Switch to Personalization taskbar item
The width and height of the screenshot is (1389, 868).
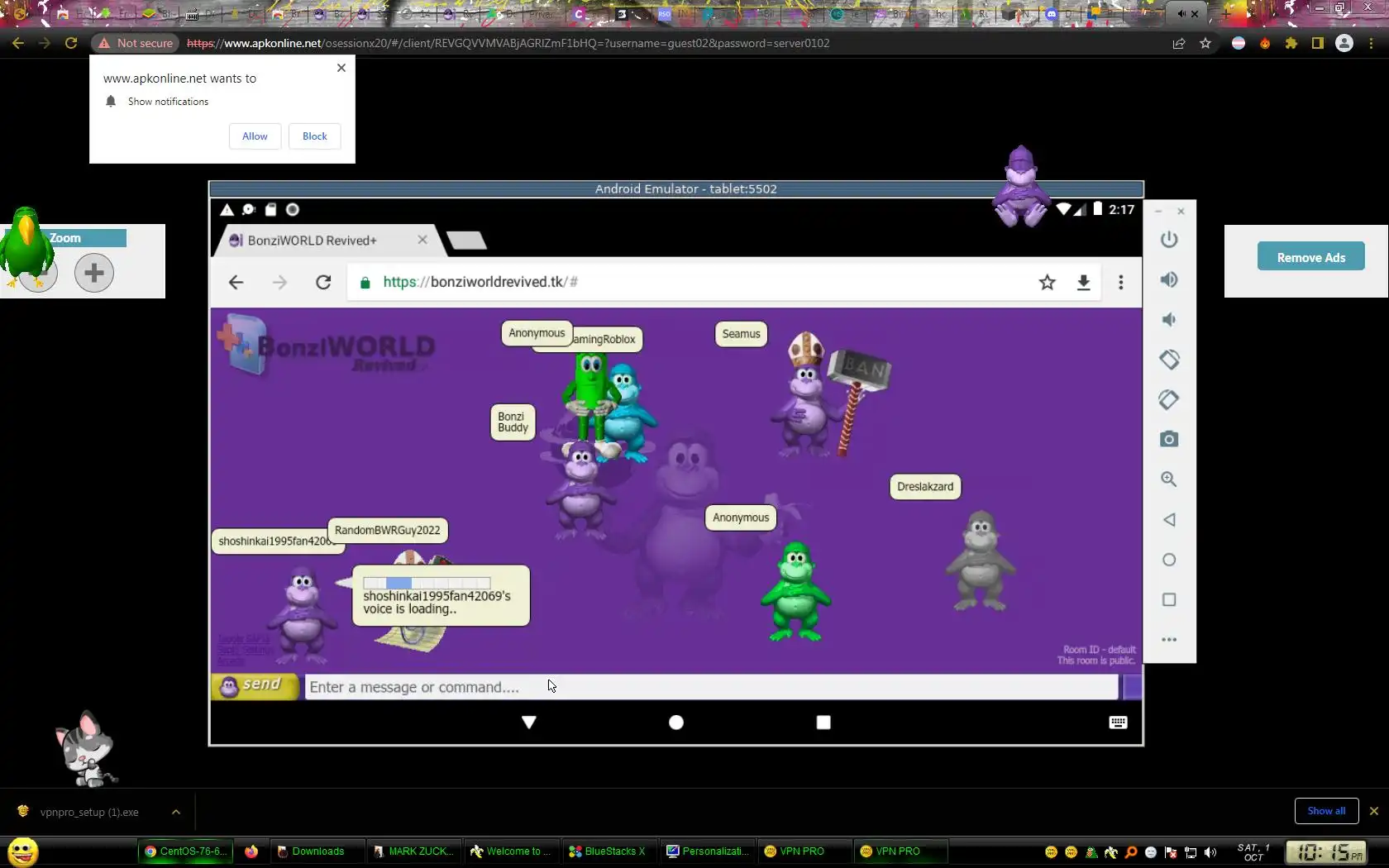708,851
